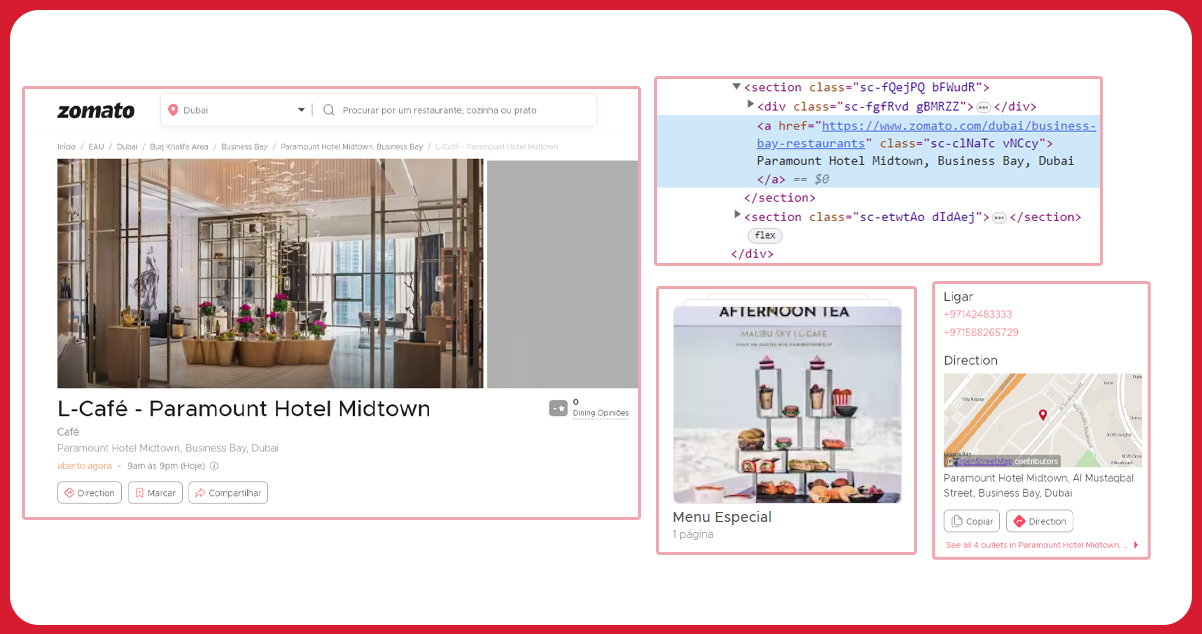Open the Afternoon Tea menu thumbnail
The height and width of the screenshot is (634, 1202).
[787, 404]
